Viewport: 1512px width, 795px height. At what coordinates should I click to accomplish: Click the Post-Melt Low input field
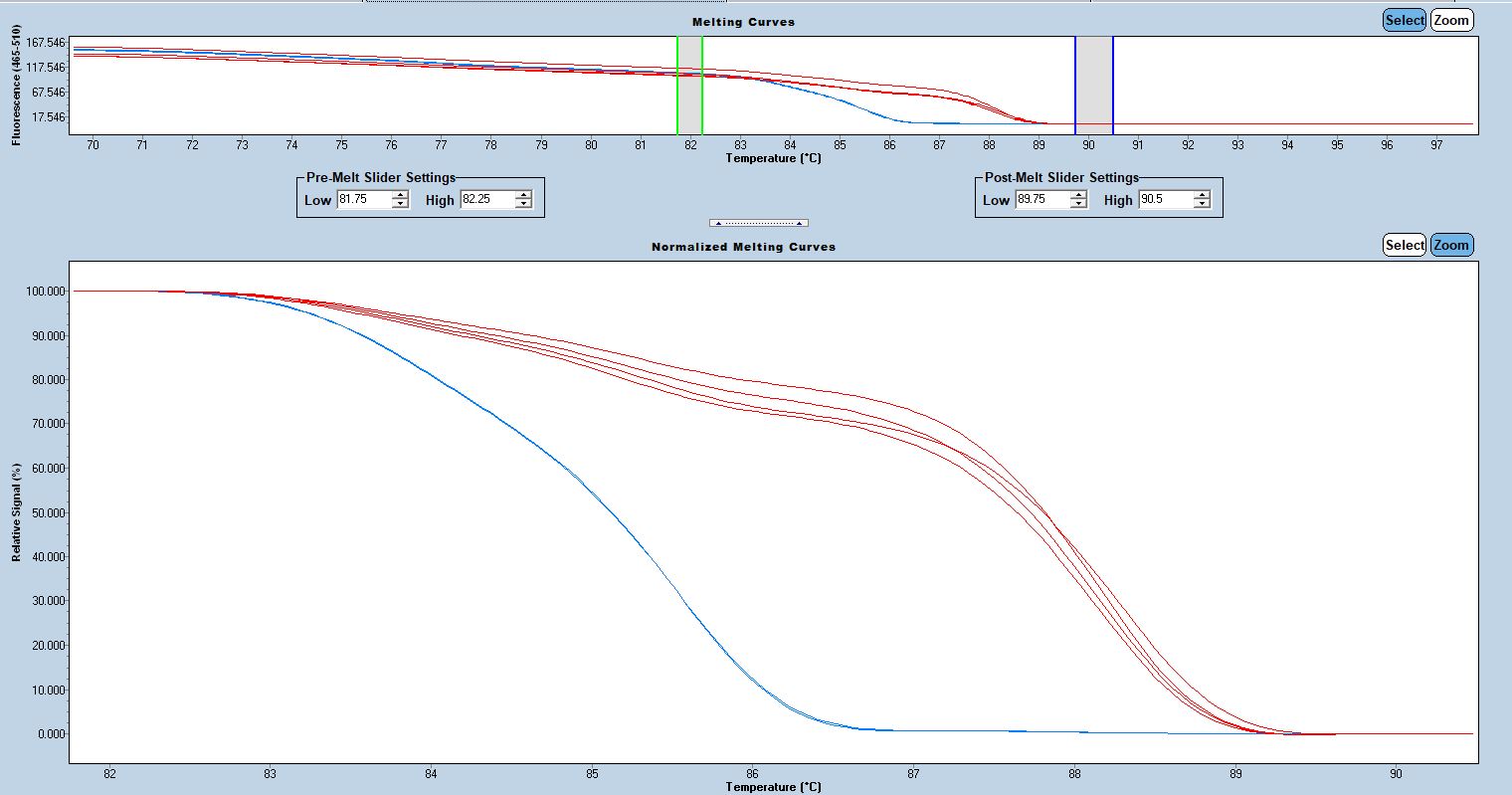(x=1041, y=200)
